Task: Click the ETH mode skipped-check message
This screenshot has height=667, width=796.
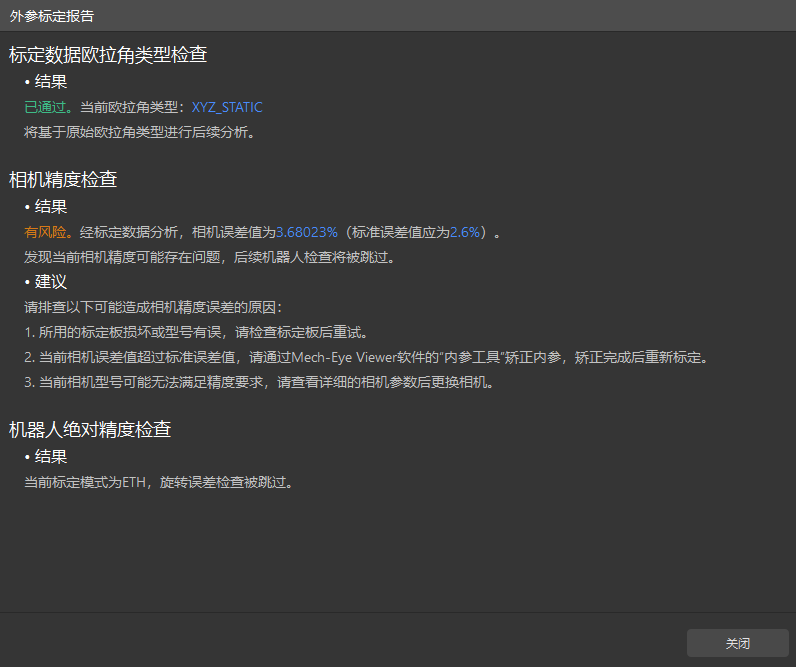Action: pyautogui.click(x=158, y=482)
